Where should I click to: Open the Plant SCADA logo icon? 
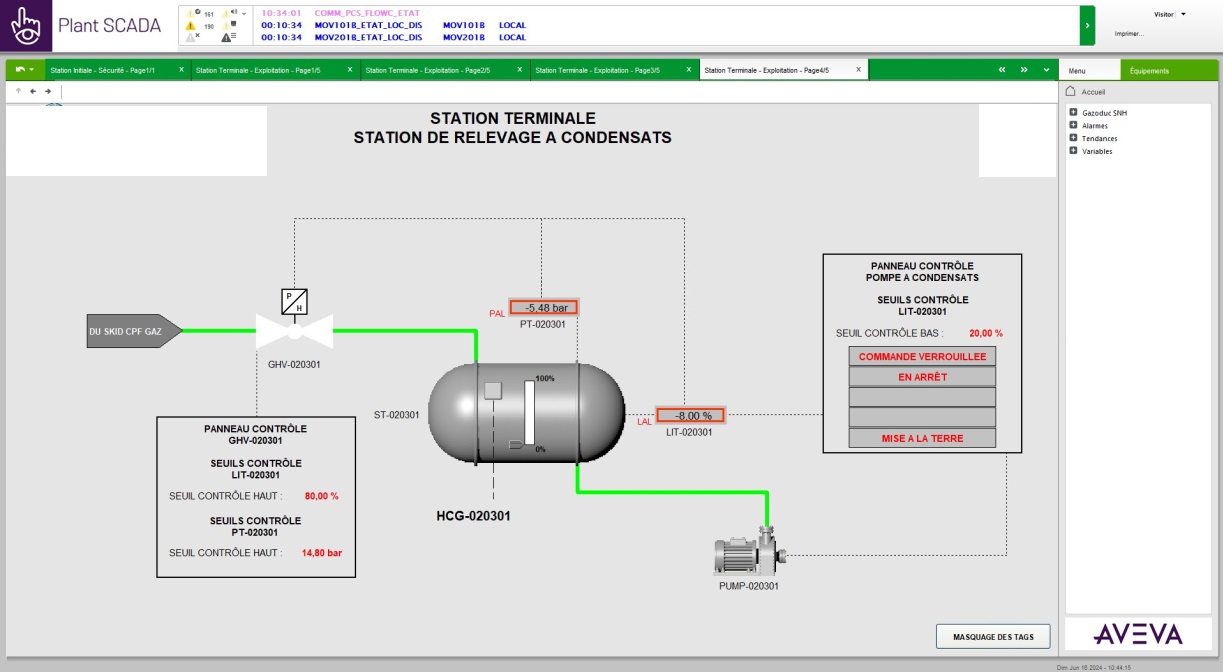[26, 25]
